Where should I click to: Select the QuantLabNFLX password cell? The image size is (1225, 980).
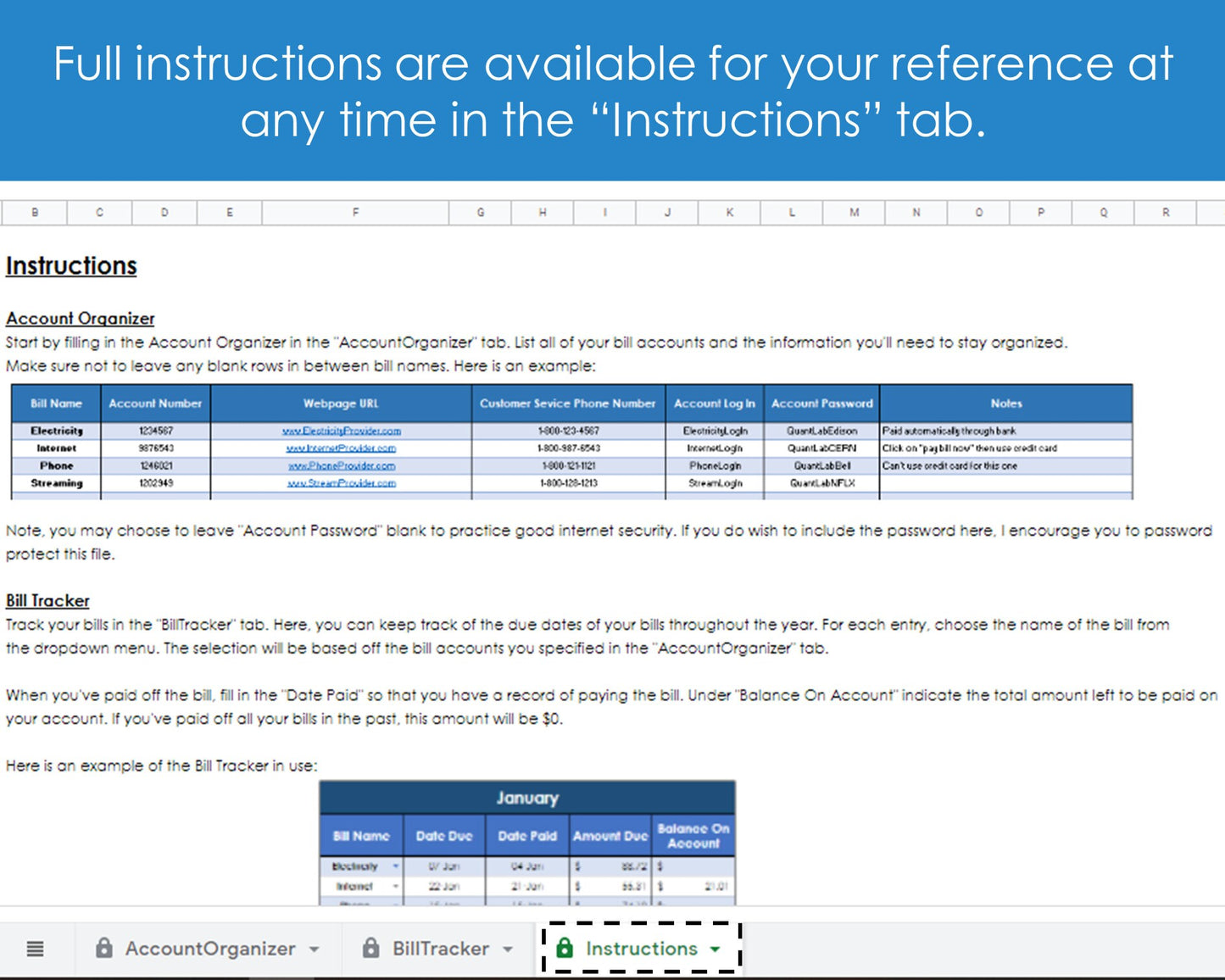(821, 483)
